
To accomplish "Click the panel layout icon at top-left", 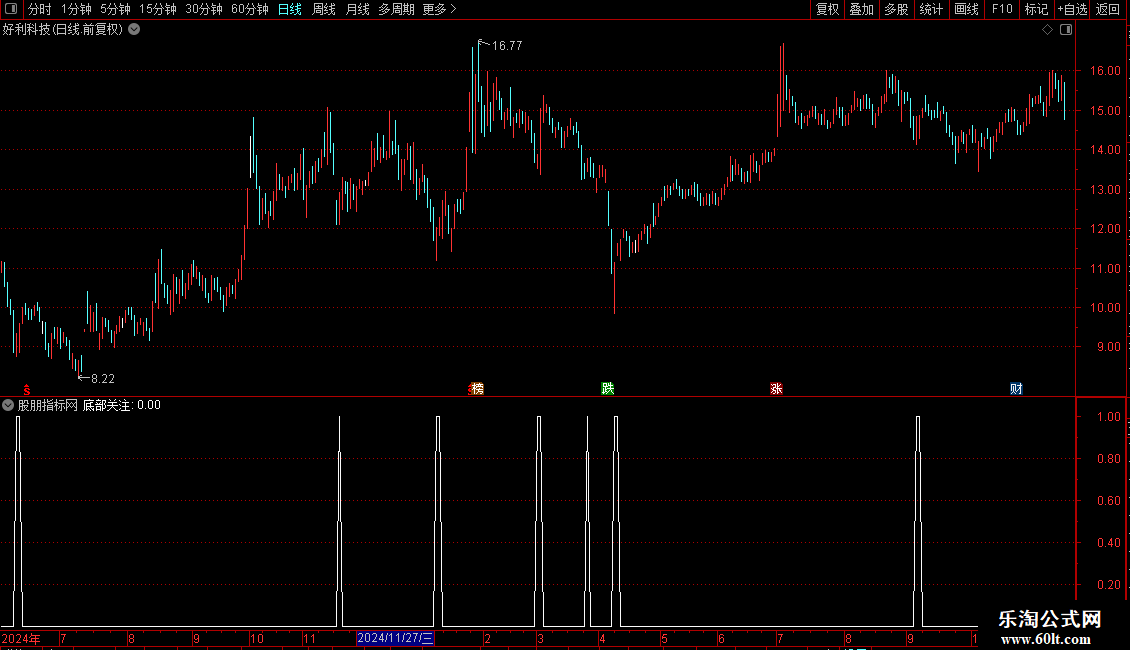I will coord(11,9).
